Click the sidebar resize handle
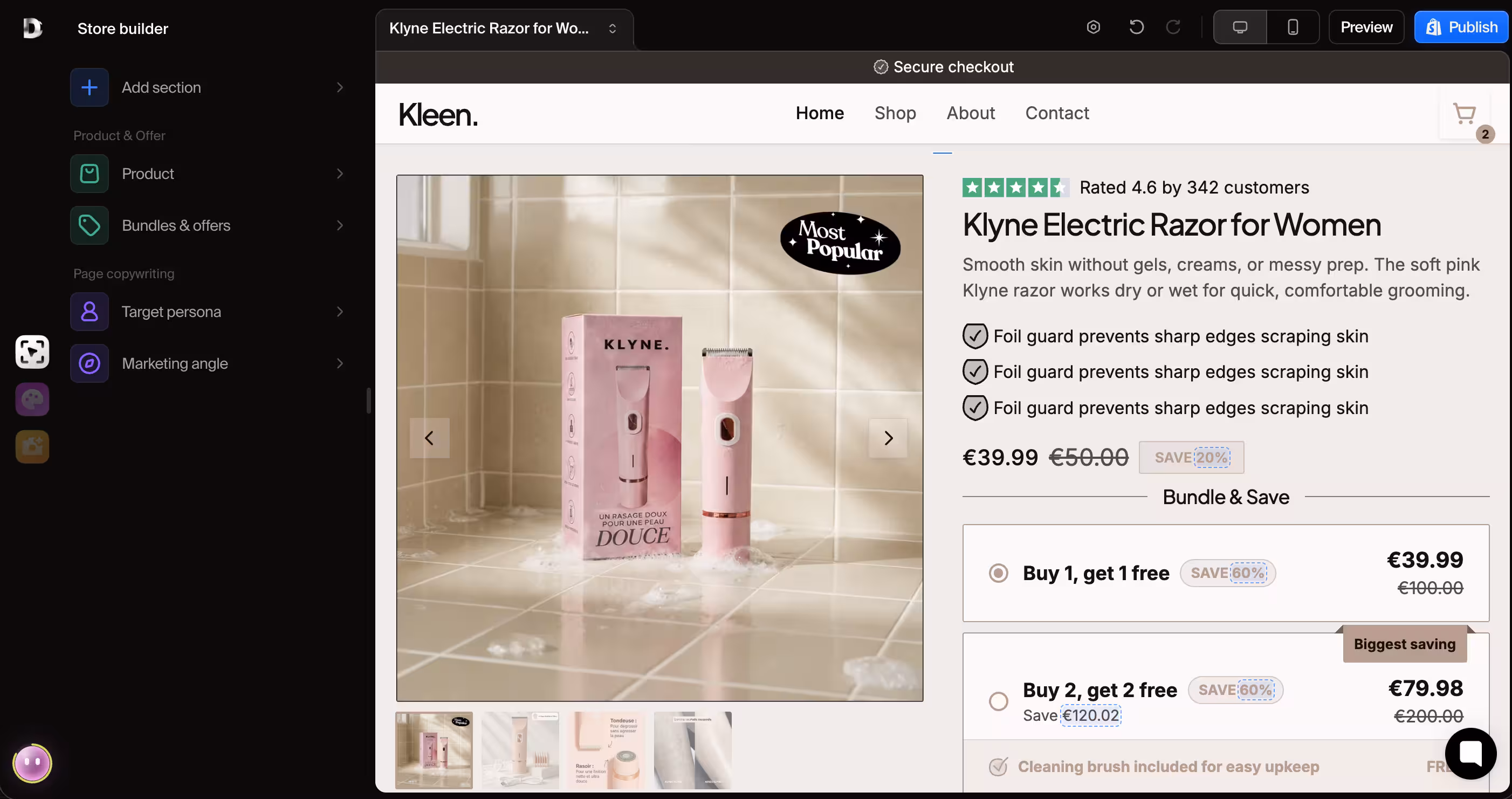1512x799 pixels. point(369,401)
